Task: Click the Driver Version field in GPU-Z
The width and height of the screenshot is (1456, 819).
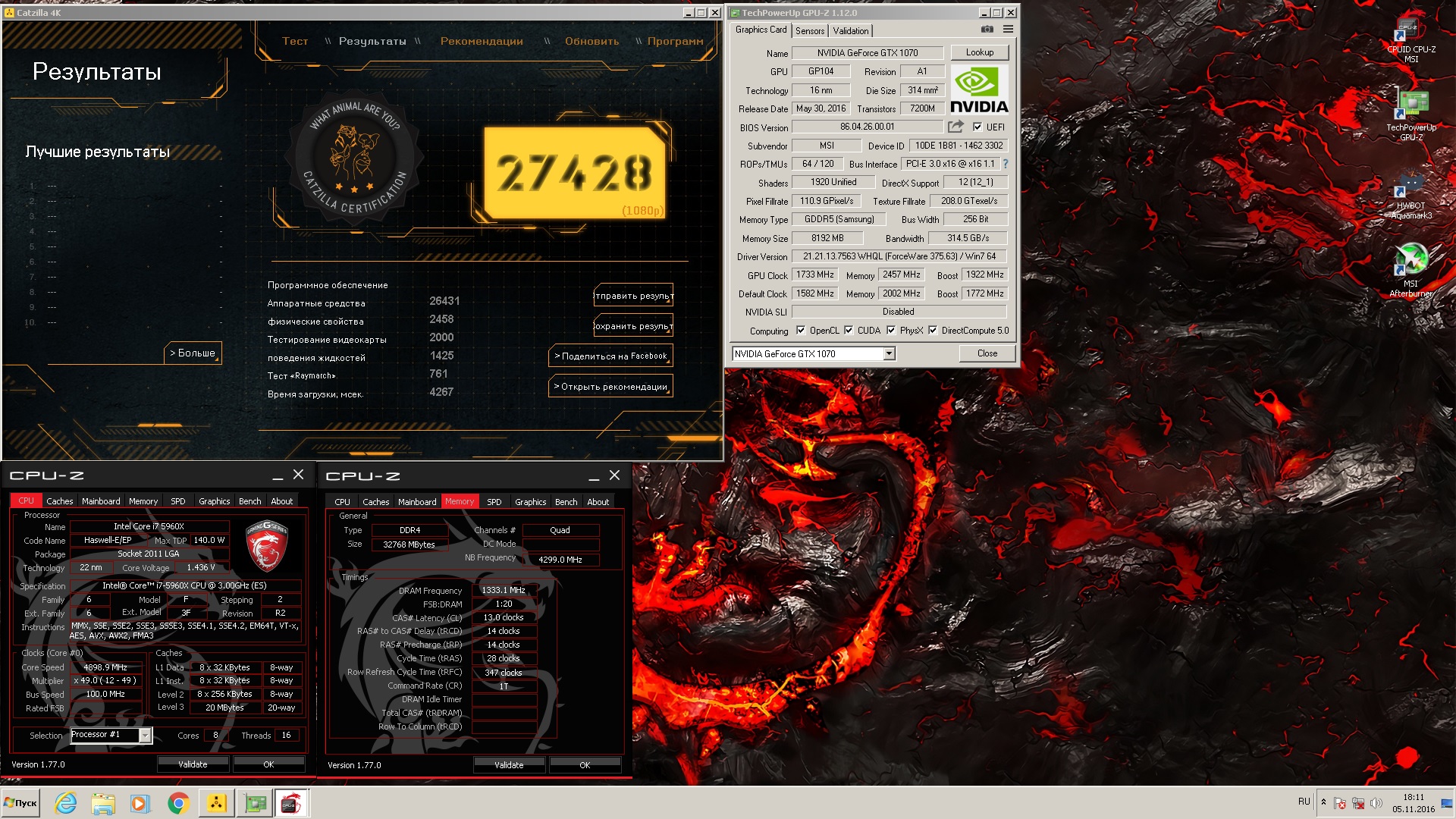Action: coord(899,256)
